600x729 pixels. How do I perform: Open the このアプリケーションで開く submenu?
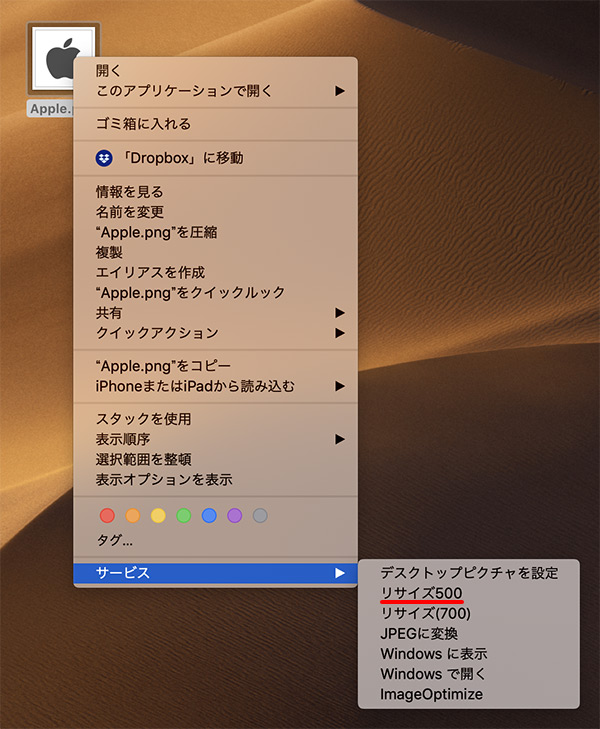click(215, 91)
